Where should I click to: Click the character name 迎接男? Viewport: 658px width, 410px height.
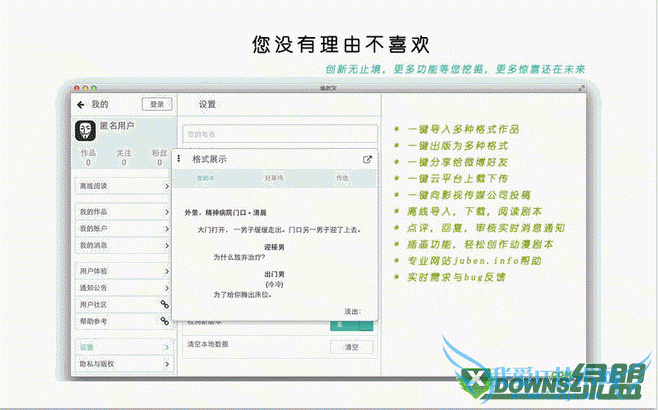point(274,247)
